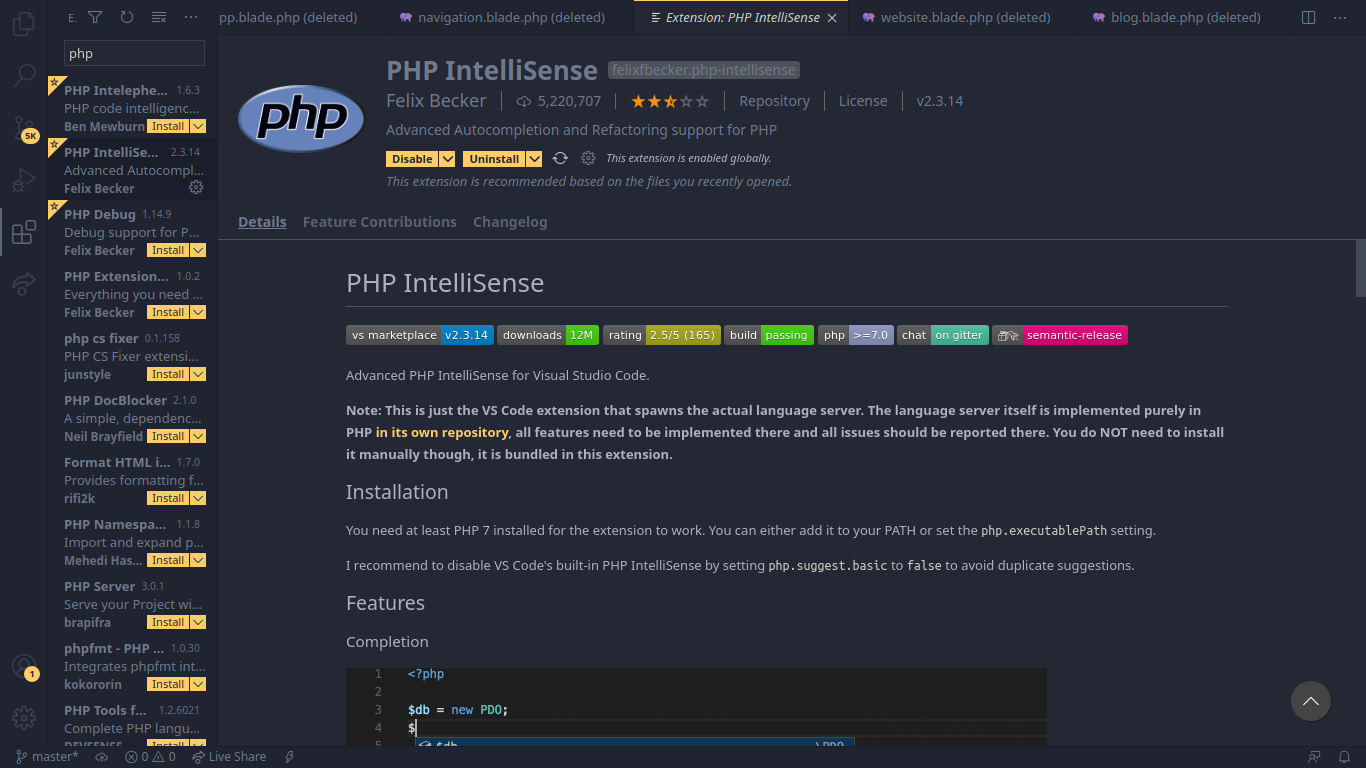
Task: Install the PHP Debug extension
Action: [168, 250]
